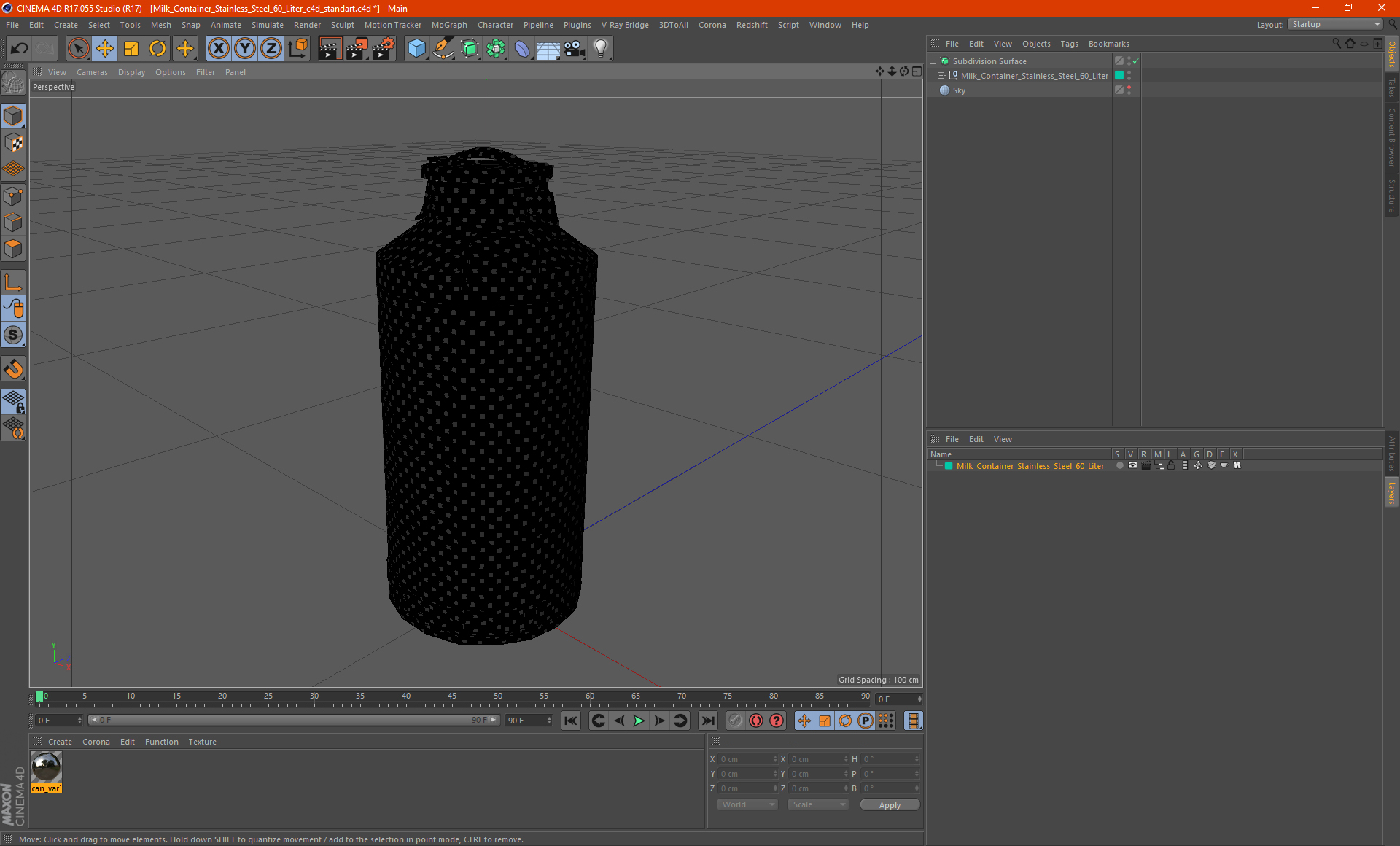The width and height of the screenshot is (1400, 846).
Task: Click the Undo arrow icon
Action: pyautogui.click(x=20, y=49)
